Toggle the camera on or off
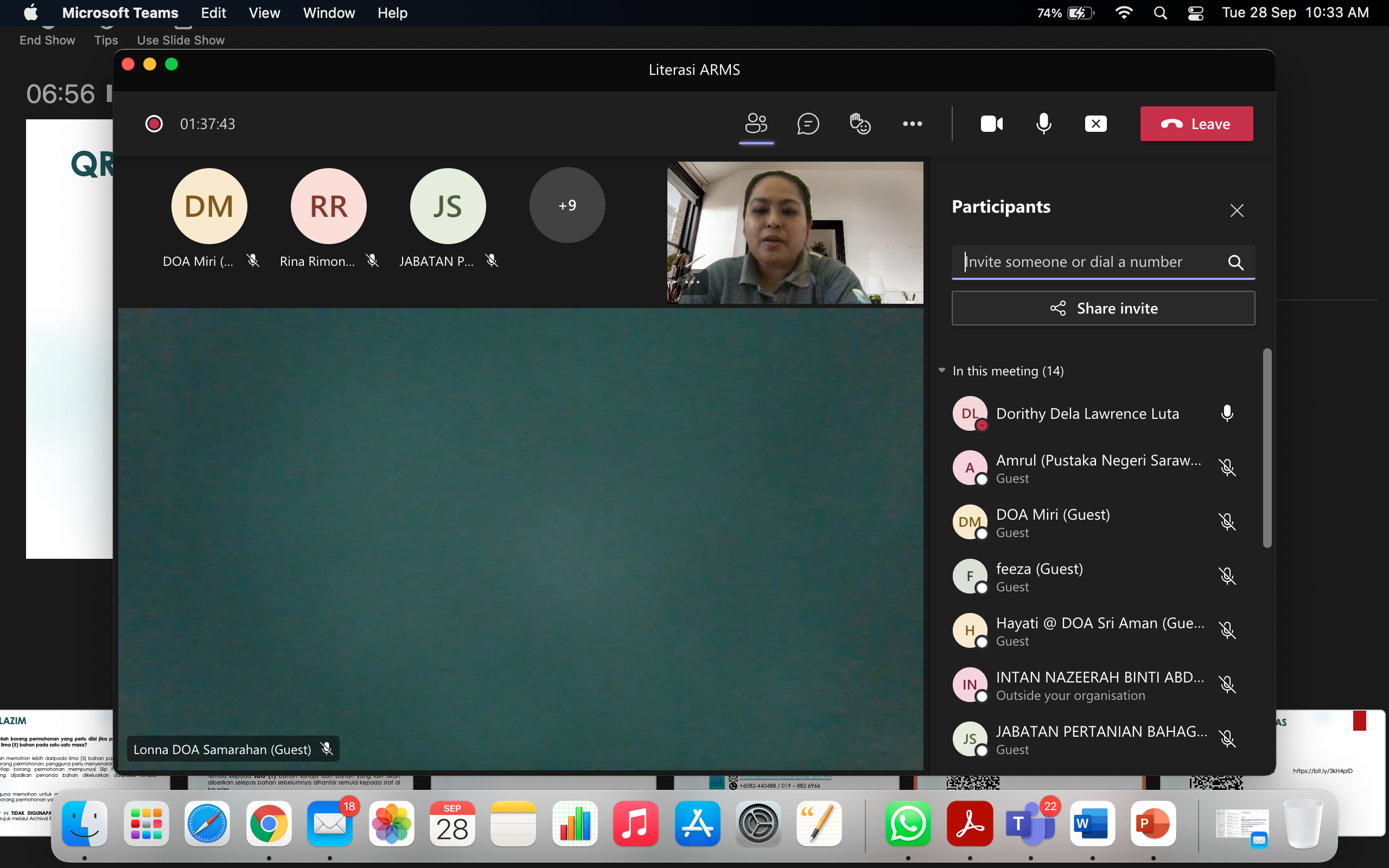The width and height of the screenshot is (1389, 868). (991, 124)
